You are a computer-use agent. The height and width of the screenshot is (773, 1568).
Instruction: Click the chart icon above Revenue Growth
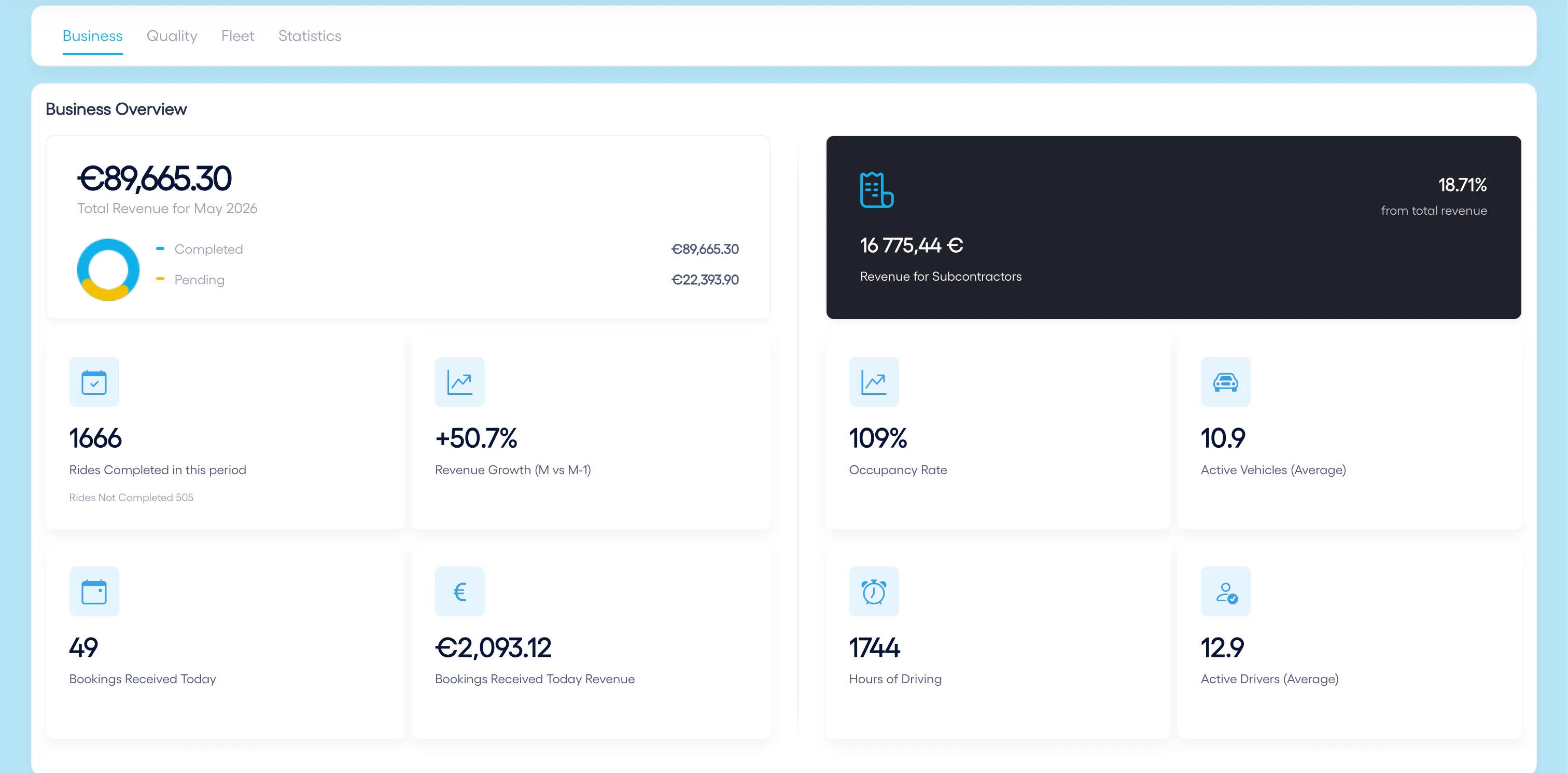click(459, 382)
